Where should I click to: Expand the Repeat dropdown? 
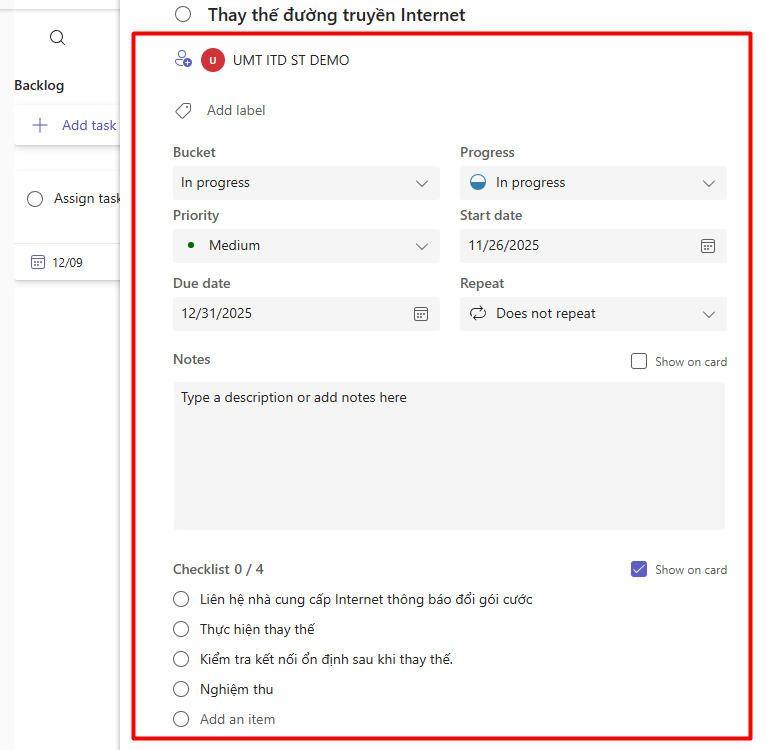click(x=593, y=314)
